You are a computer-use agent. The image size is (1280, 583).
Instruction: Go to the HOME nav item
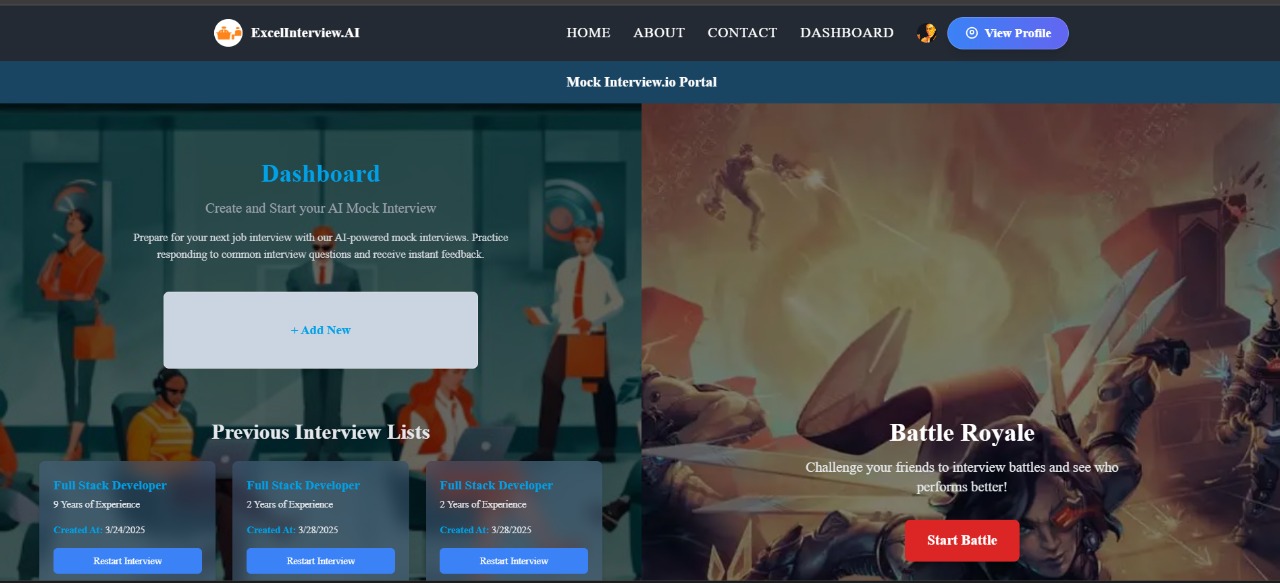[x=588, y=33]
